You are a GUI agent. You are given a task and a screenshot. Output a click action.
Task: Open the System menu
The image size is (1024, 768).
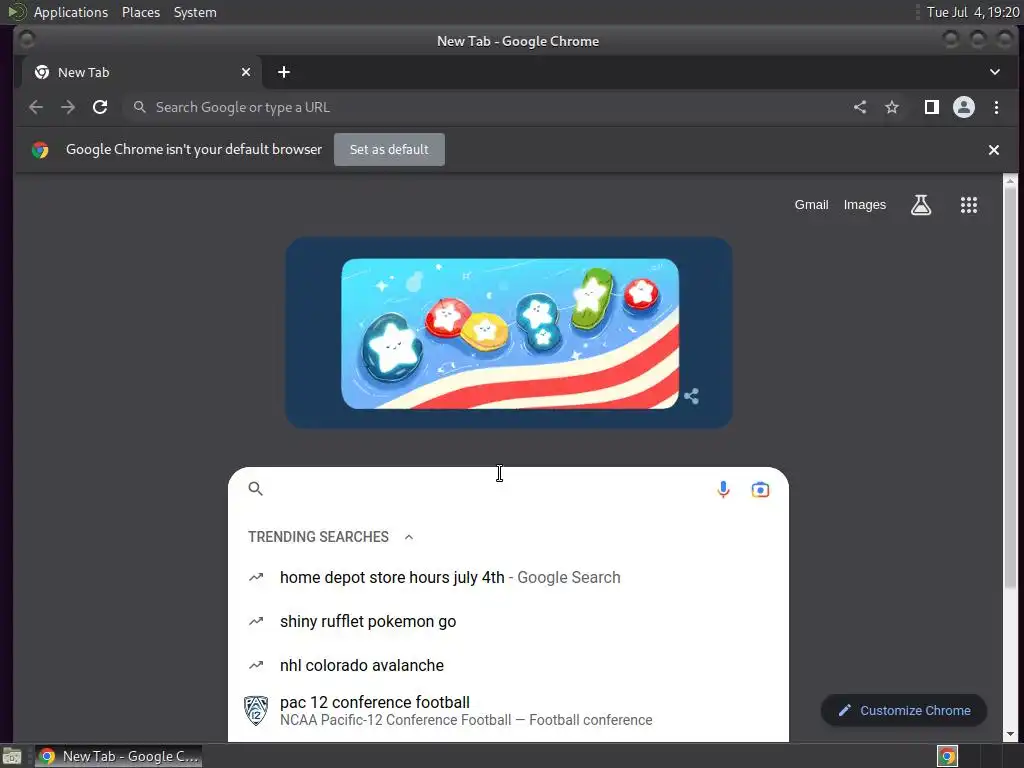click(195, 12)
